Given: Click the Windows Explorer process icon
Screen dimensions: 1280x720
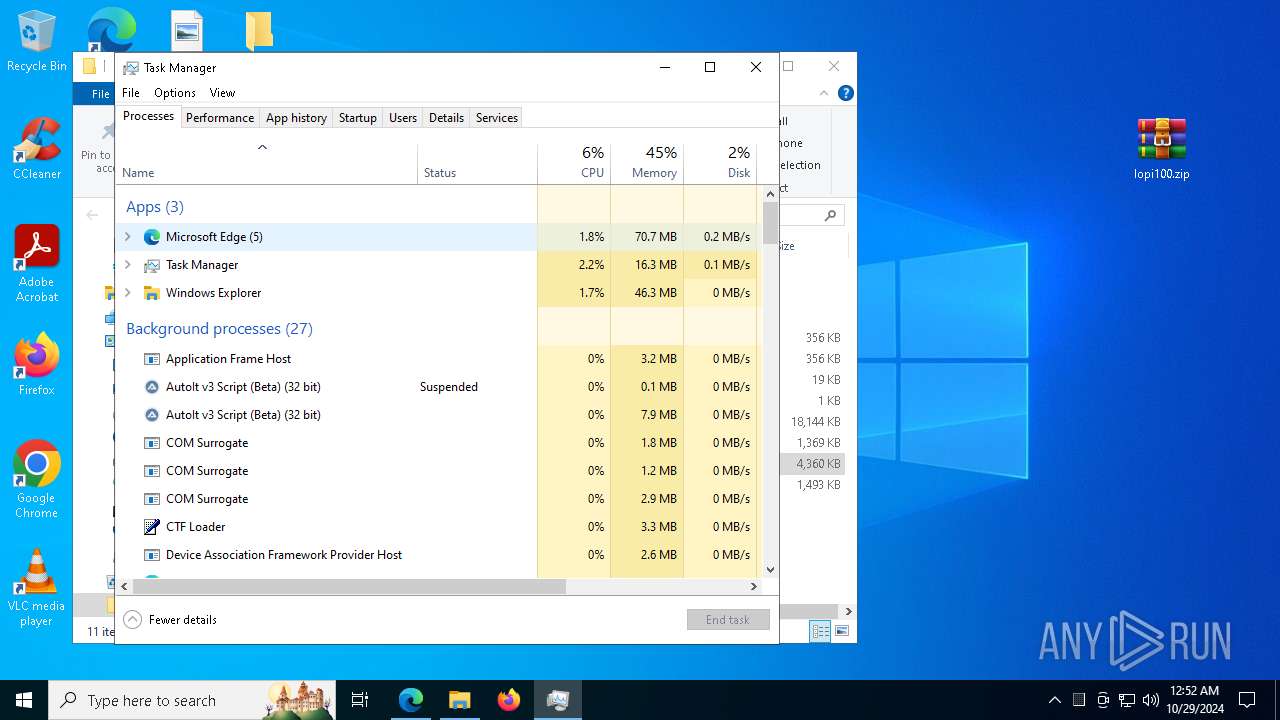Looking at the screenshot, I should click(x=152, y=293).
